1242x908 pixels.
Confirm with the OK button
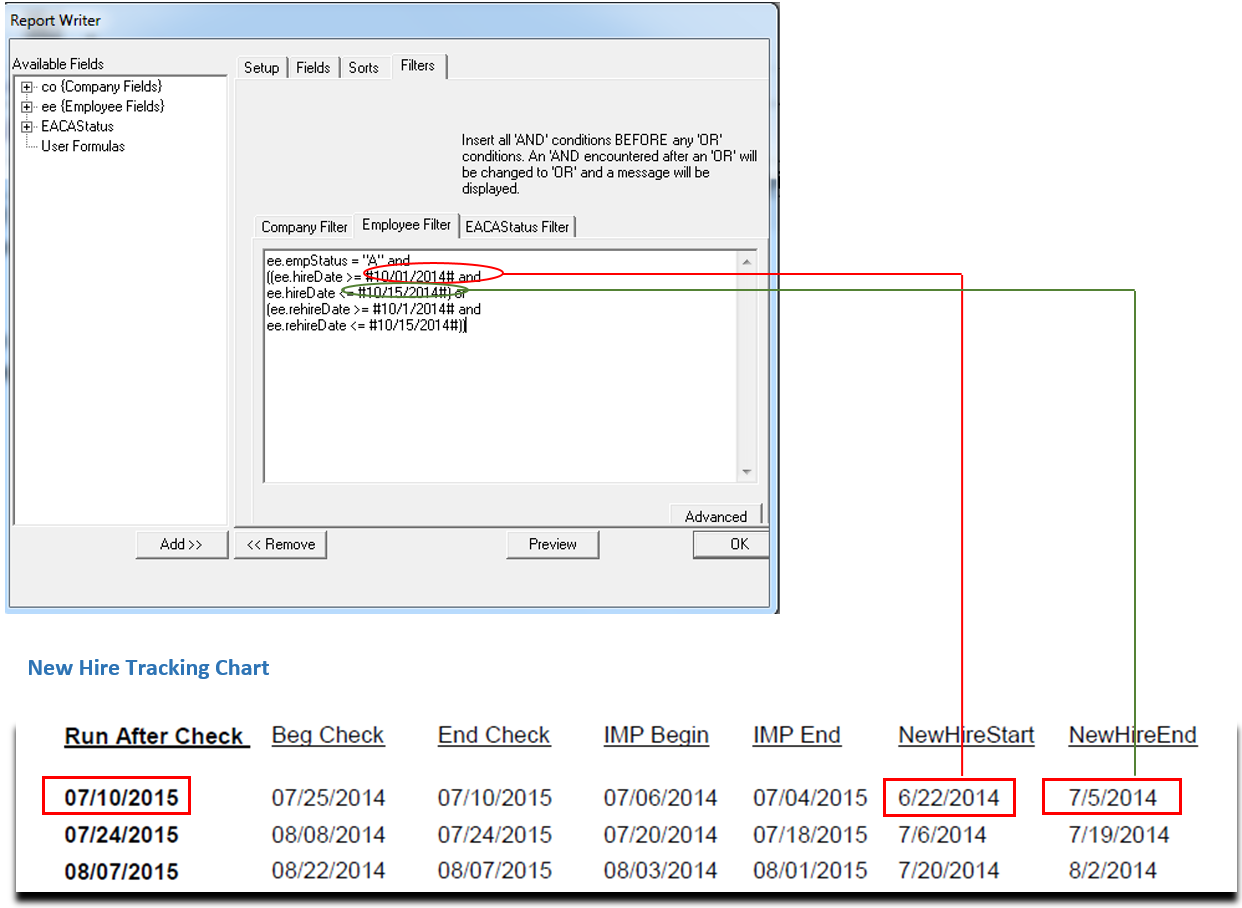point(739,544)
